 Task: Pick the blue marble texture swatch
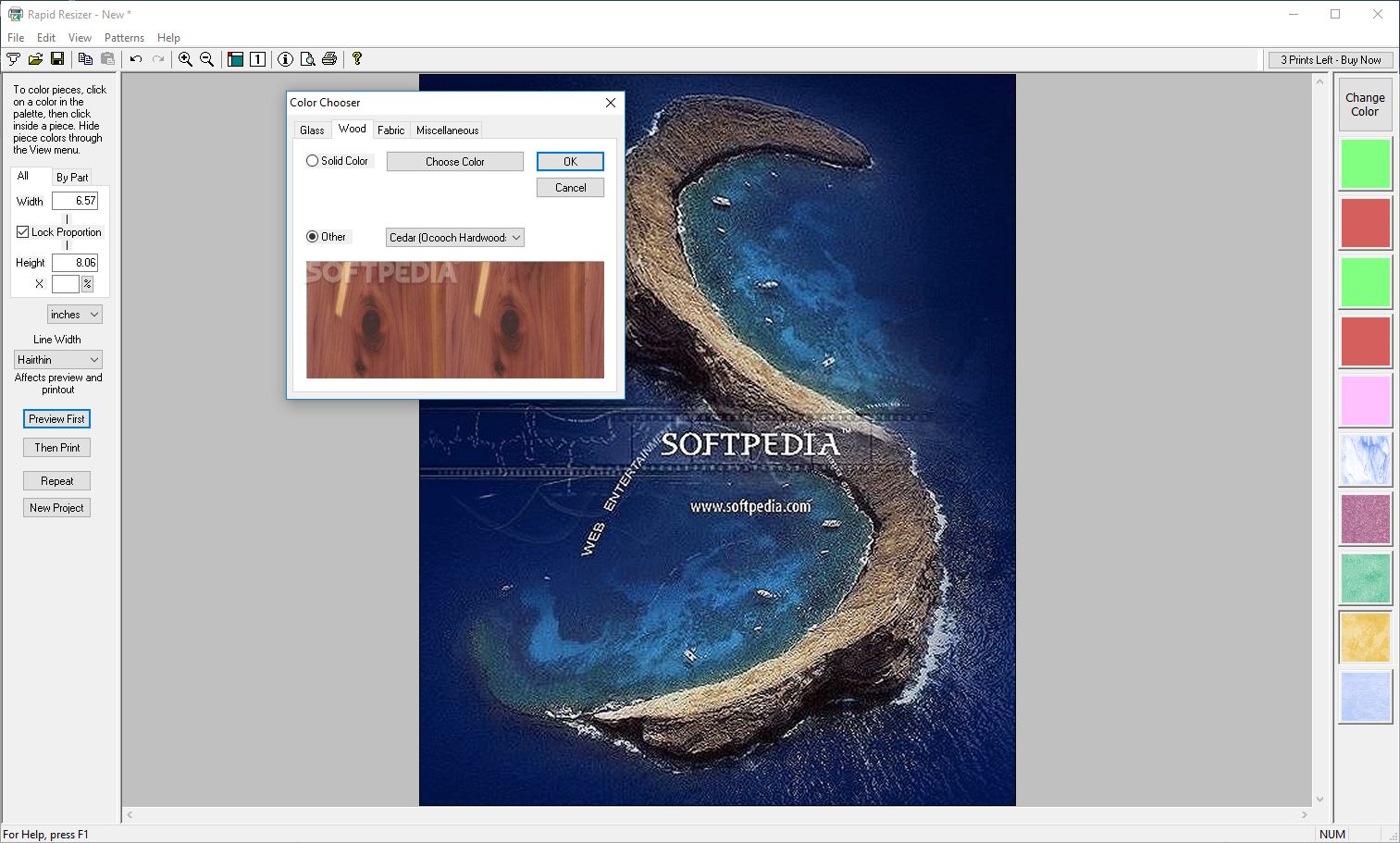[x=1365, y=460]
